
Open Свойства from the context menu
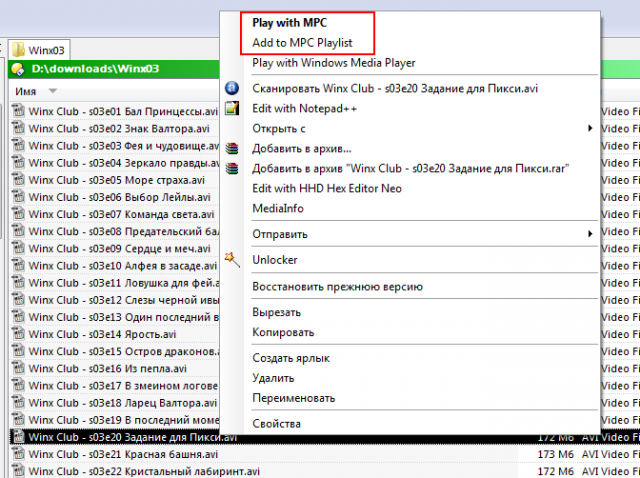276,424
